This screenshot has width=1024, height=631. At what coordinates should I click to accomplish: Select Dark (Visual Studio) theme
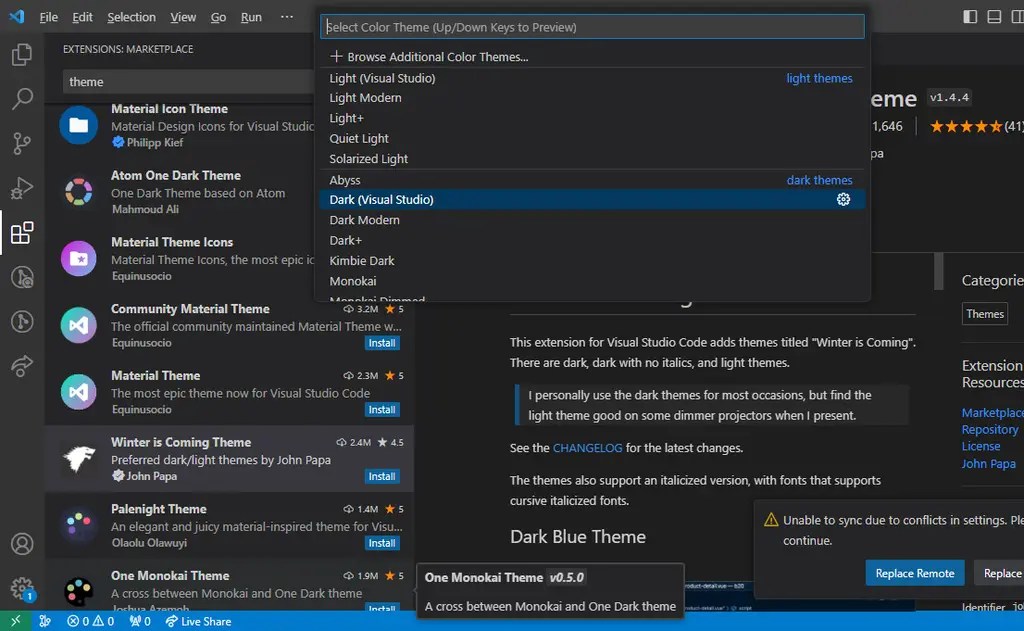pyautogui.click(x=592, y=199)
